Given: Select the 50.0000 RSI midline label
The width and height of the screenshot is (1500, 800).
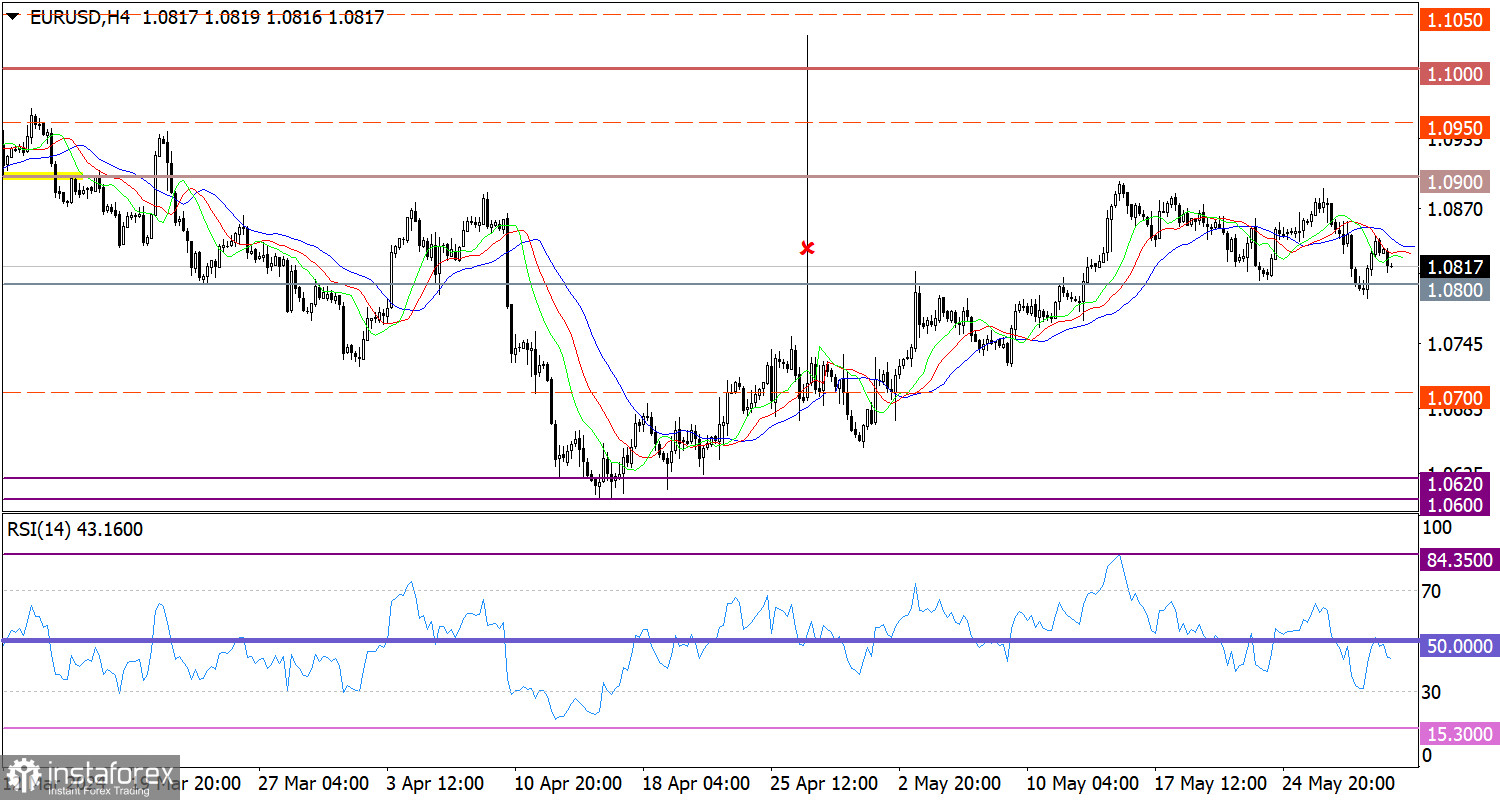Looking at the screenshot, I should coord(1459,646).
